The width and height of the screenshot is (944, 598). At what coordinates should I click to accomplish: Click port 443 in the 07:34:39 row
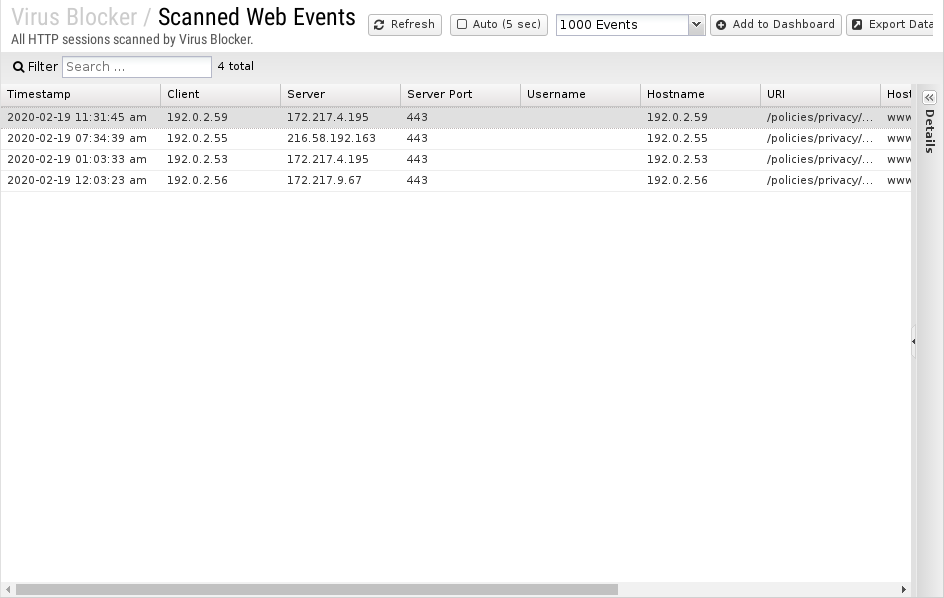pyautogui.click(x=417, y=139)
